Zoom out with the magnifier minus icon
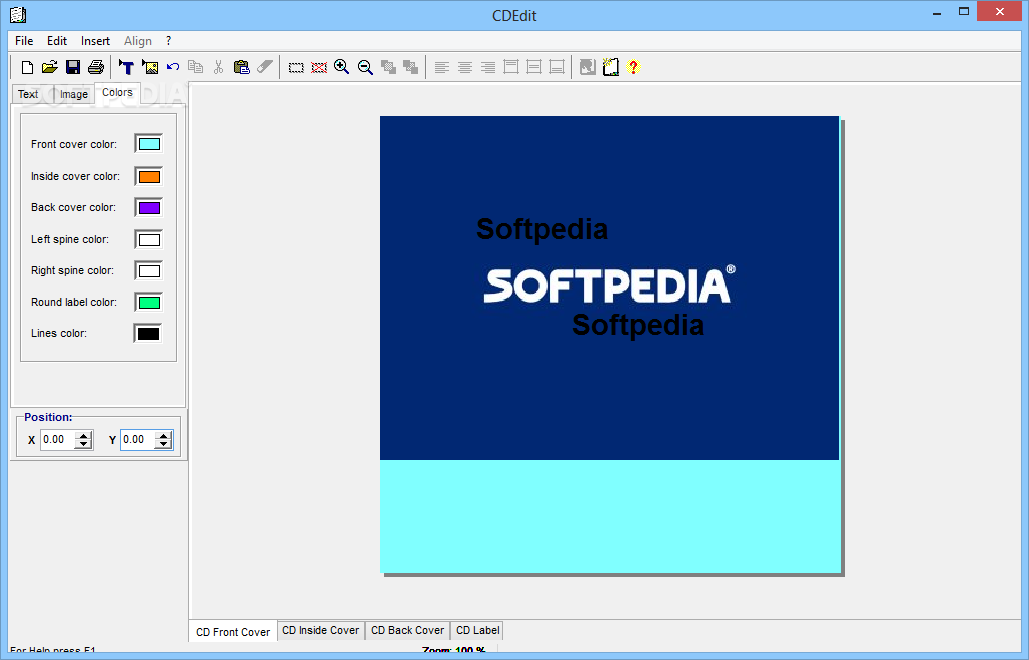The width and height of the screenshot is (1029, 660). 365,67
